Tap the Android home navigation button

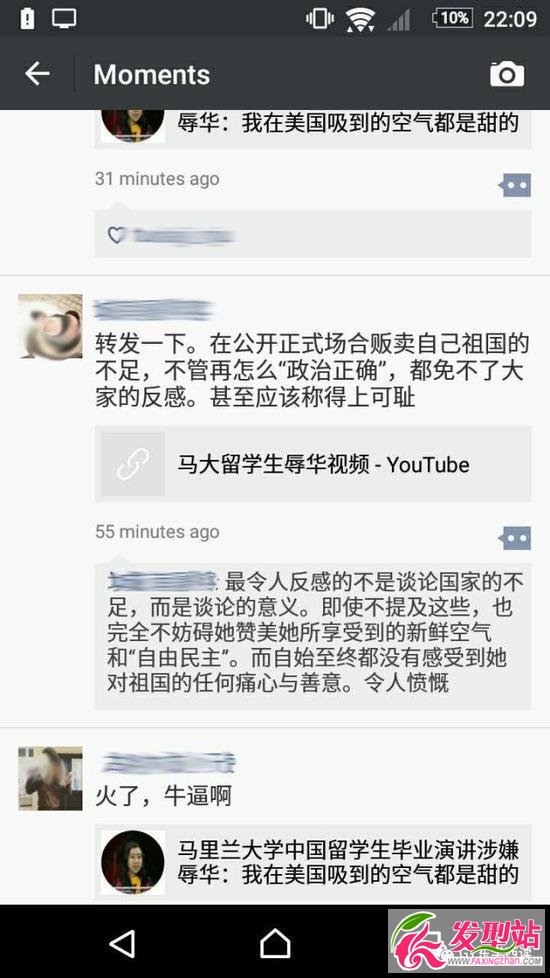coord(275,942)
